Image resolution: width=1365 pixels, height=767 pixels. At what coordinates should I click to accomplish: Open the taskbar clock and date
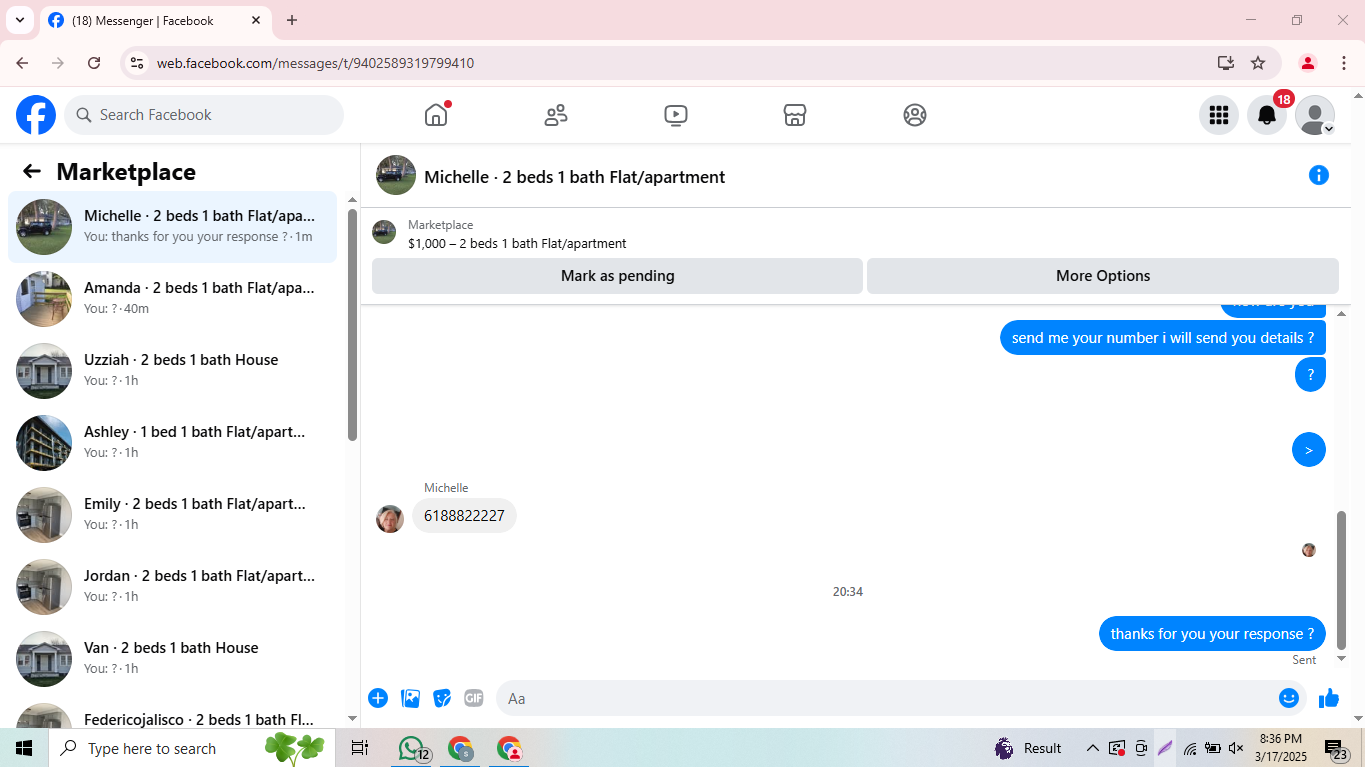[1280, 748]
